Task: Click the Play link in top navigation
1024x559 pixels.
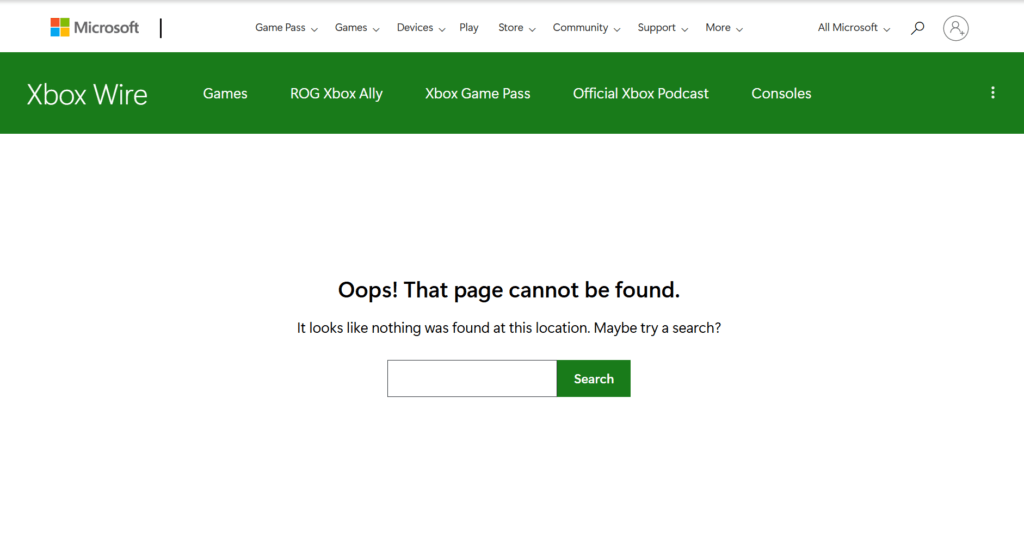Action: tap(469, 28)
